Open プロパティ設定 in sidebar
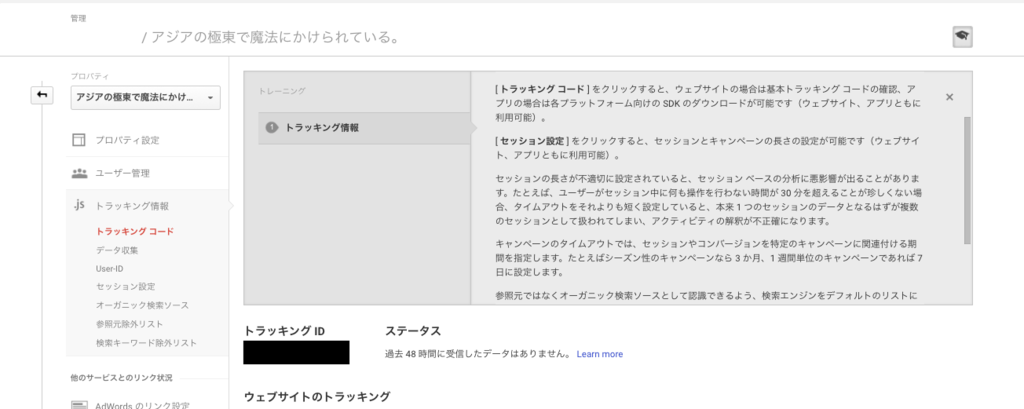The image size is (1024, 409). click(x=127, y=140)
